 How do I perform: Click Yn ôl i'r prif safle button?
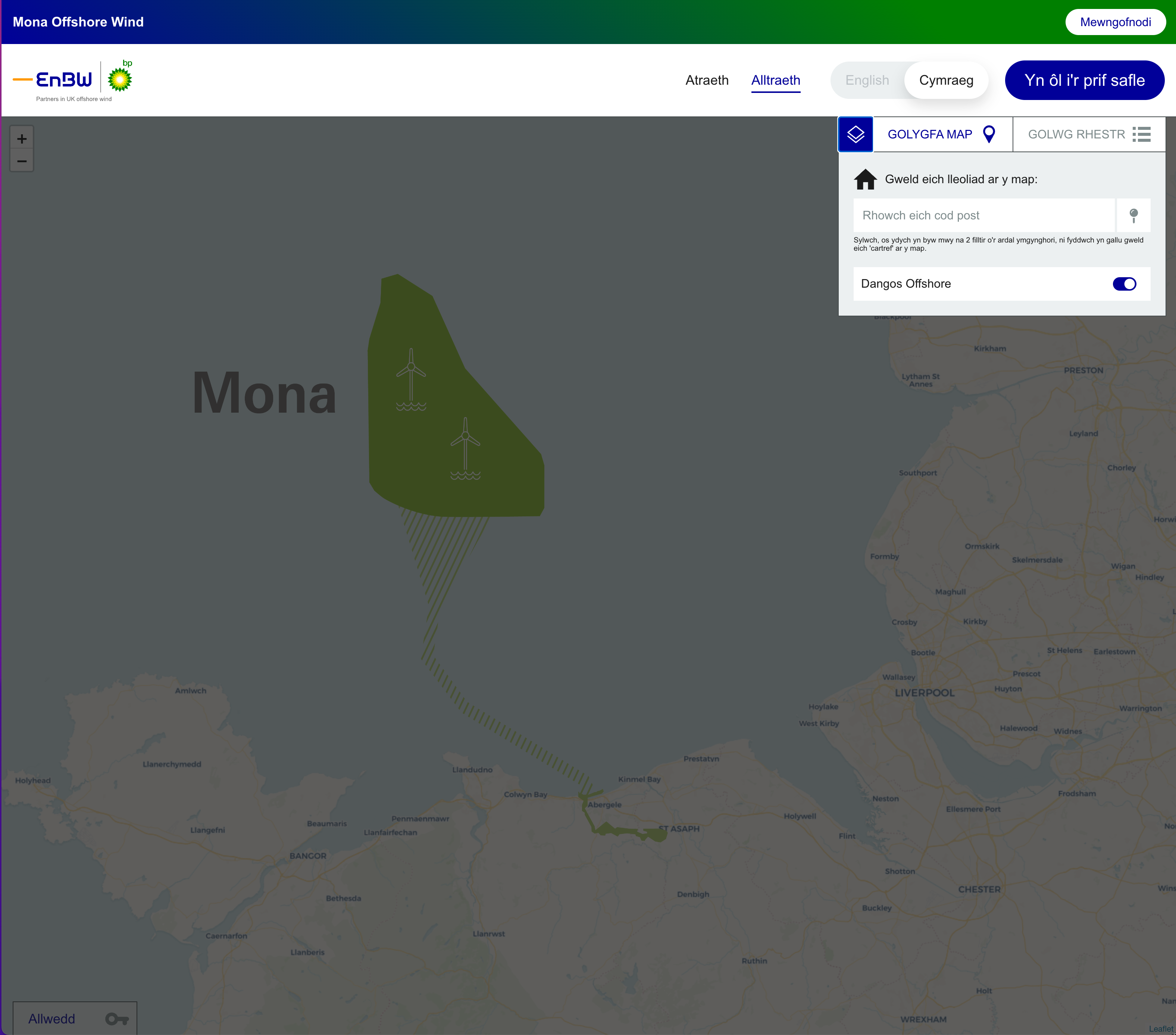(1085, 81)
